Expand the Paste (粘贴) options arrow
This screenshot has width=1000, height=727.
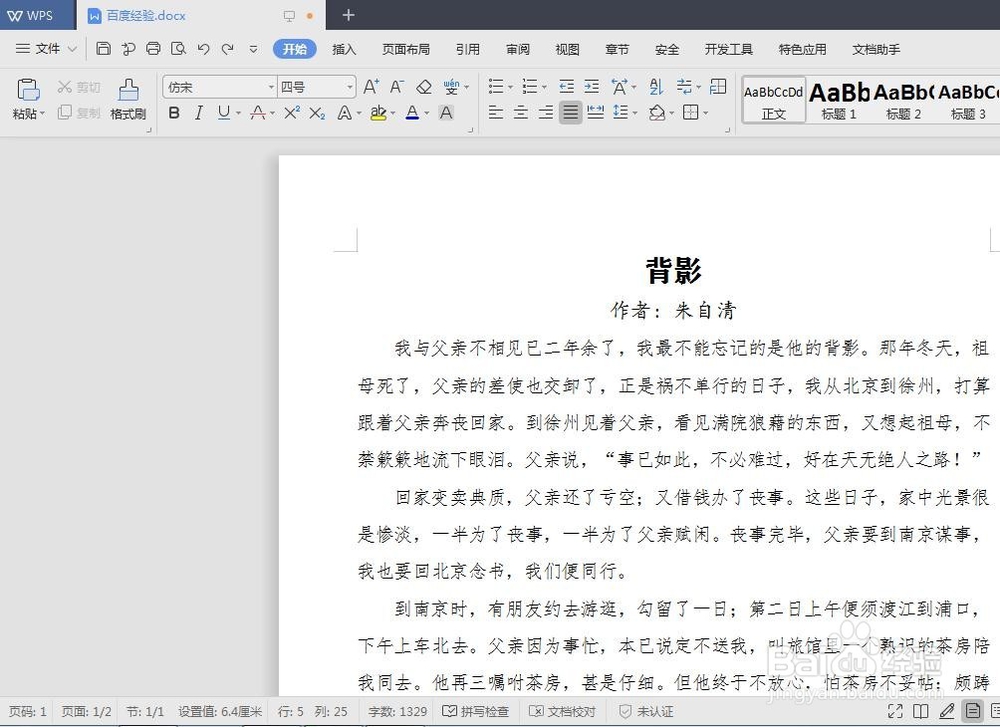coord(42,114)
